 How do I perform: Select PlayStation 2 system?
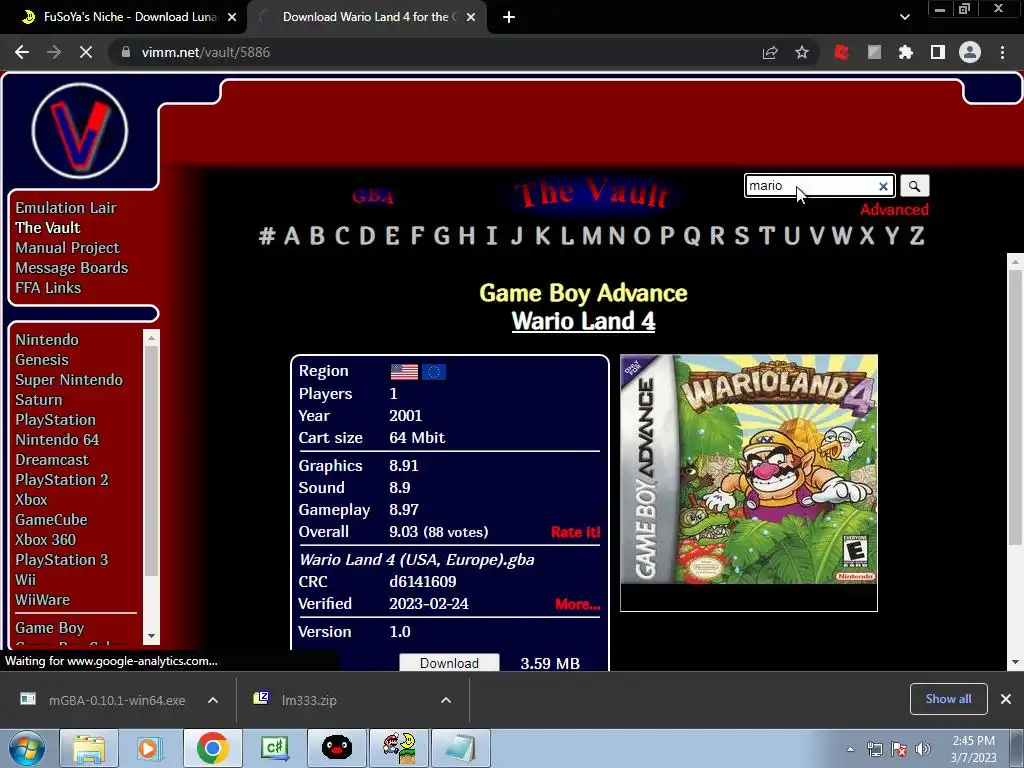tap(61, 479)
